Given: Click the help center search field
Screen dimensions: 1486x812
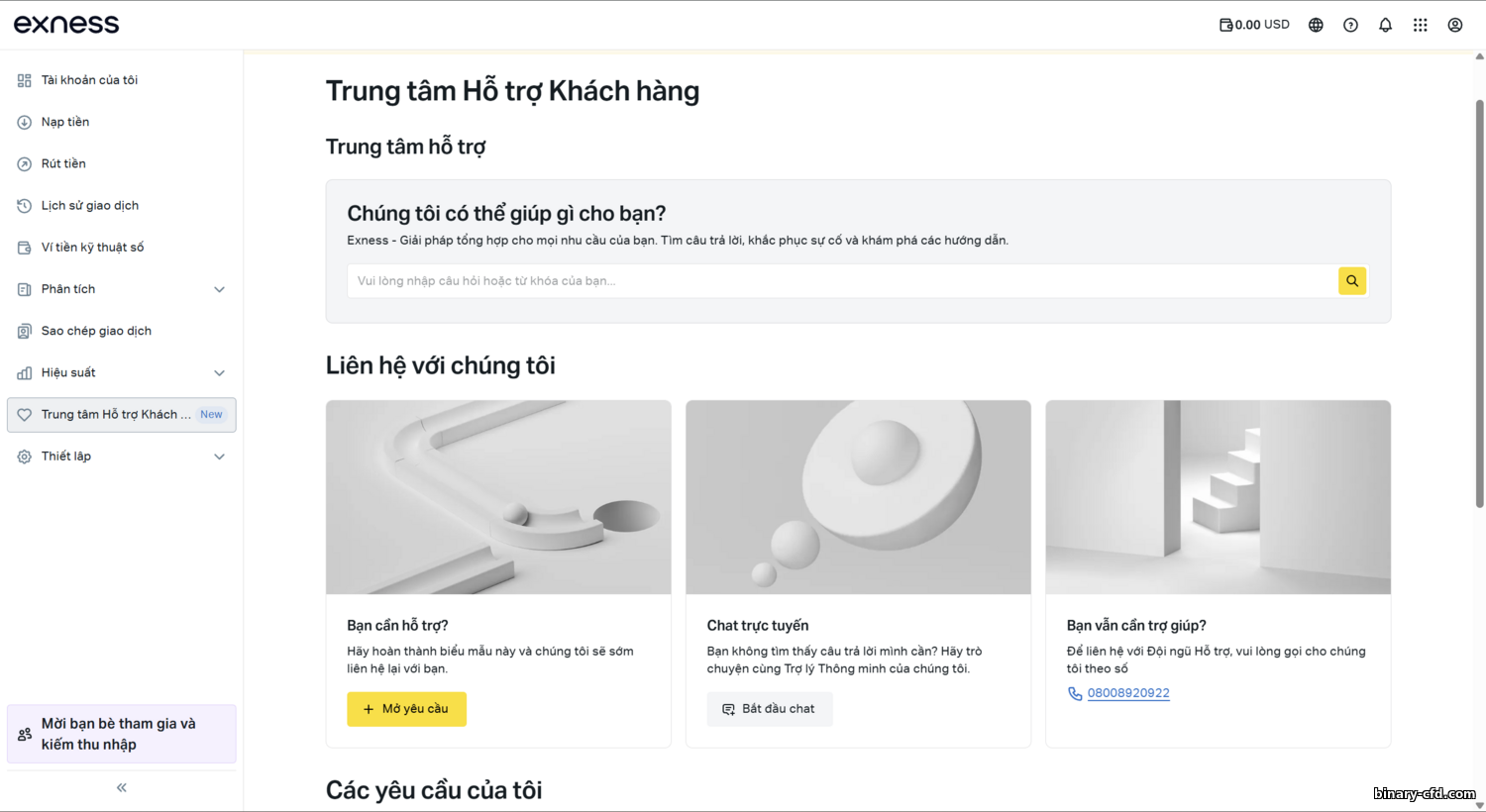Looking at the screenshot, I should (x=842, y=281).
